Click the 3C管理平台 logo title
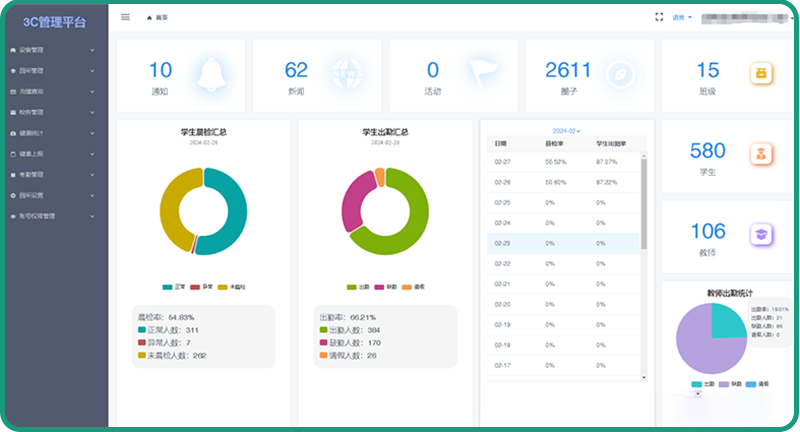Screen dimensions: 800x432 tap(54, 20)
